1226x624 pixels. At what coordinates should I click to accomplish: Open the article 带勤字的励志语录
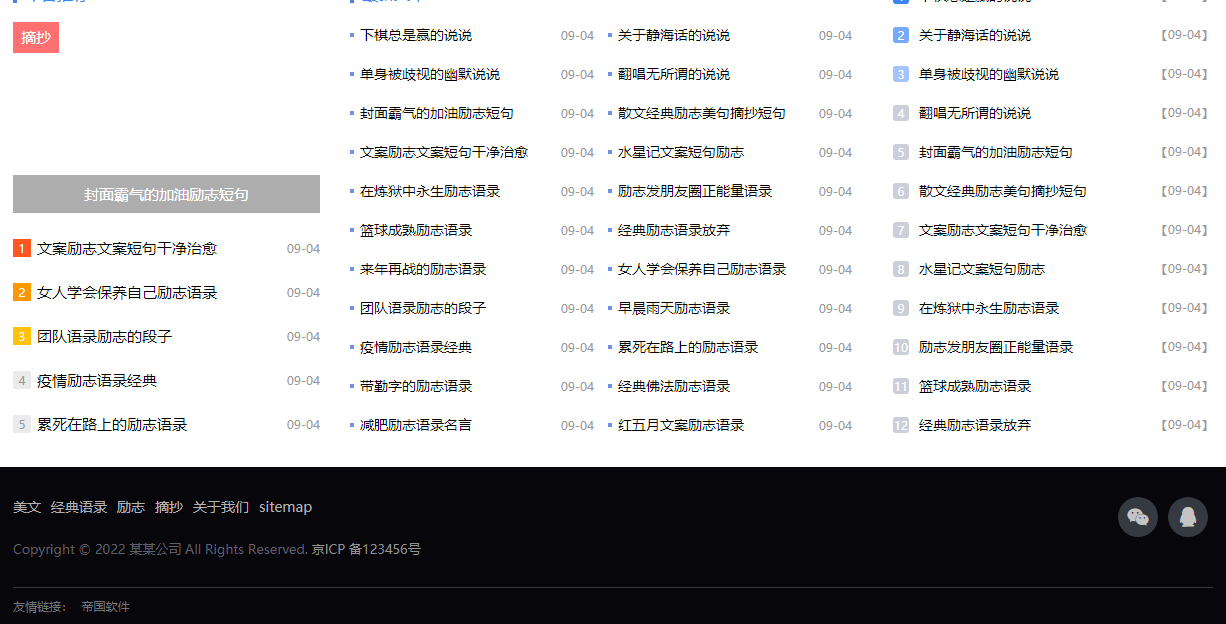tap(416, 386)
